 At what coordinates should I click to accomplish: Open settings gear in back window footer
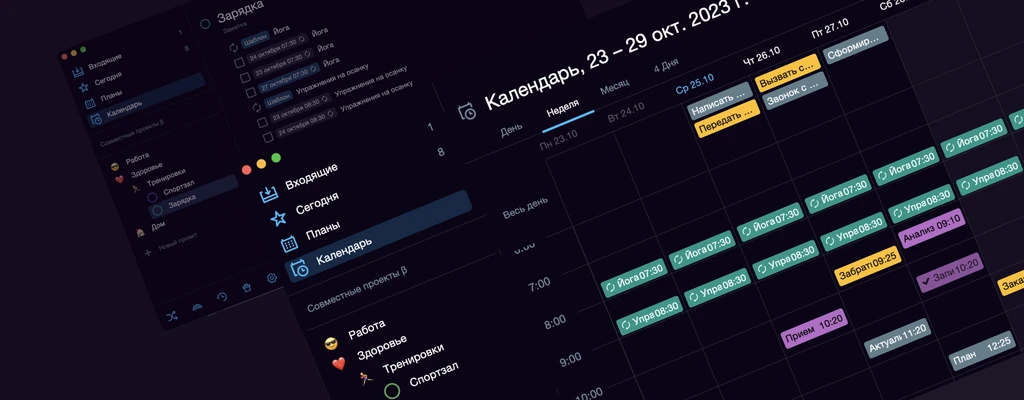(272, 278)
